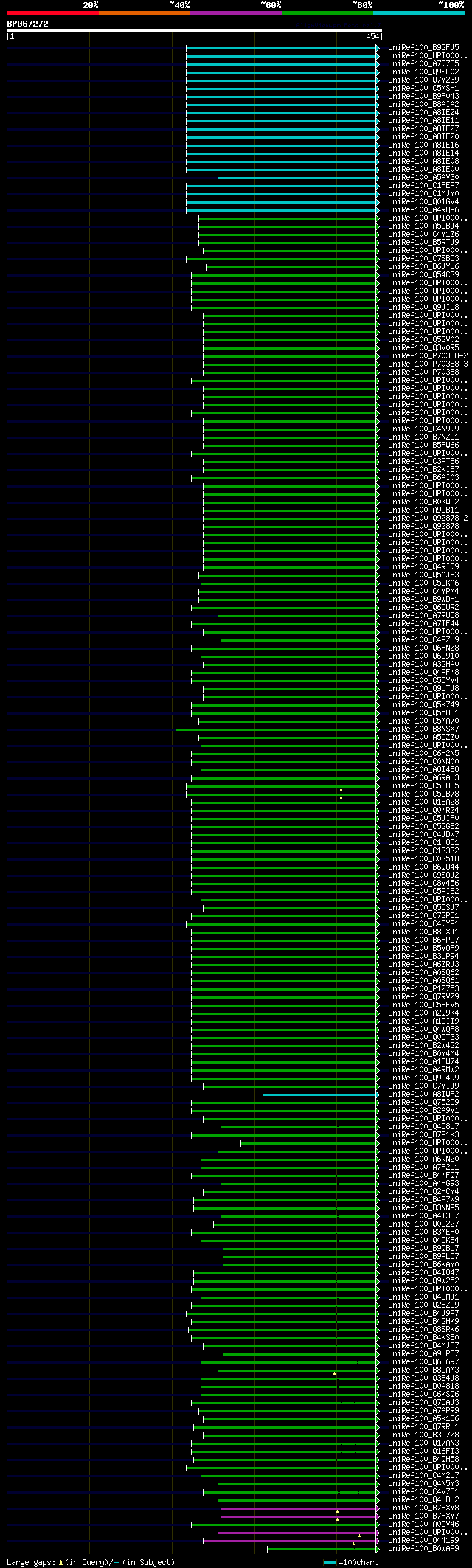Click the UniRef100_B7FXY8 label
Image resolution: width=472 pixels, height=1568 pixels.
click(424, 1508)
